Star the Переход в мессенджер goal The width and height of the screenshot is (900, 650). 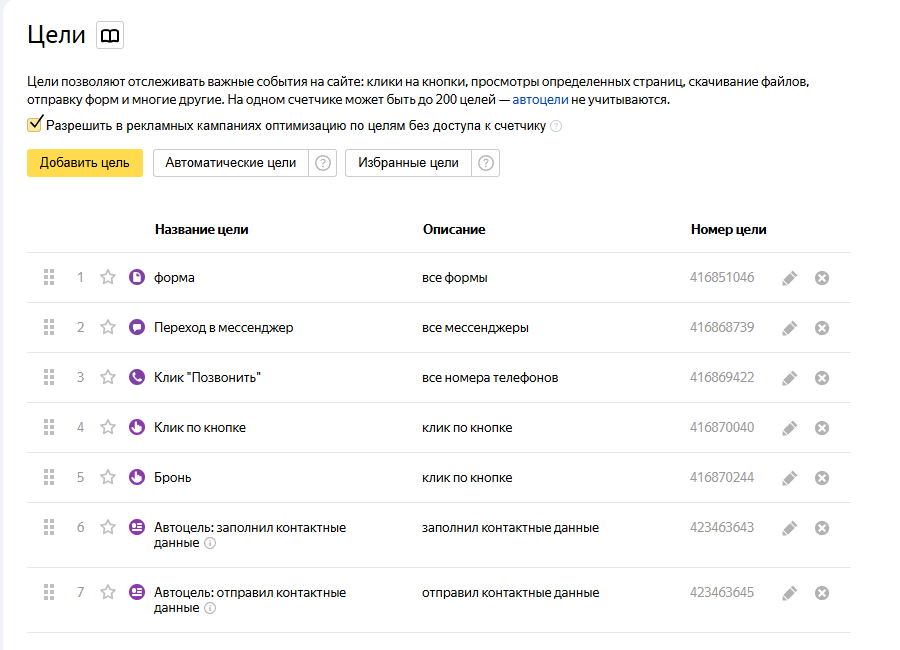click(108, 327)
